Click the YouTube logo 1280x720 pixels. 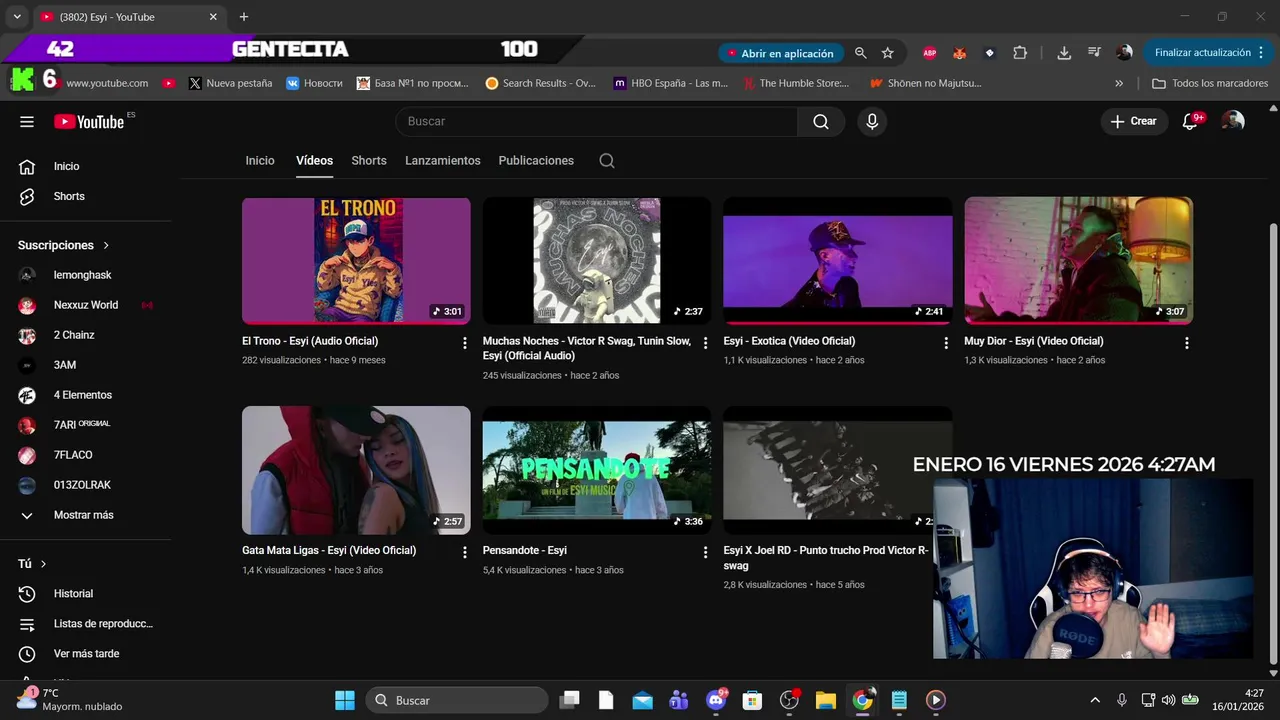[x=90, y=122]
